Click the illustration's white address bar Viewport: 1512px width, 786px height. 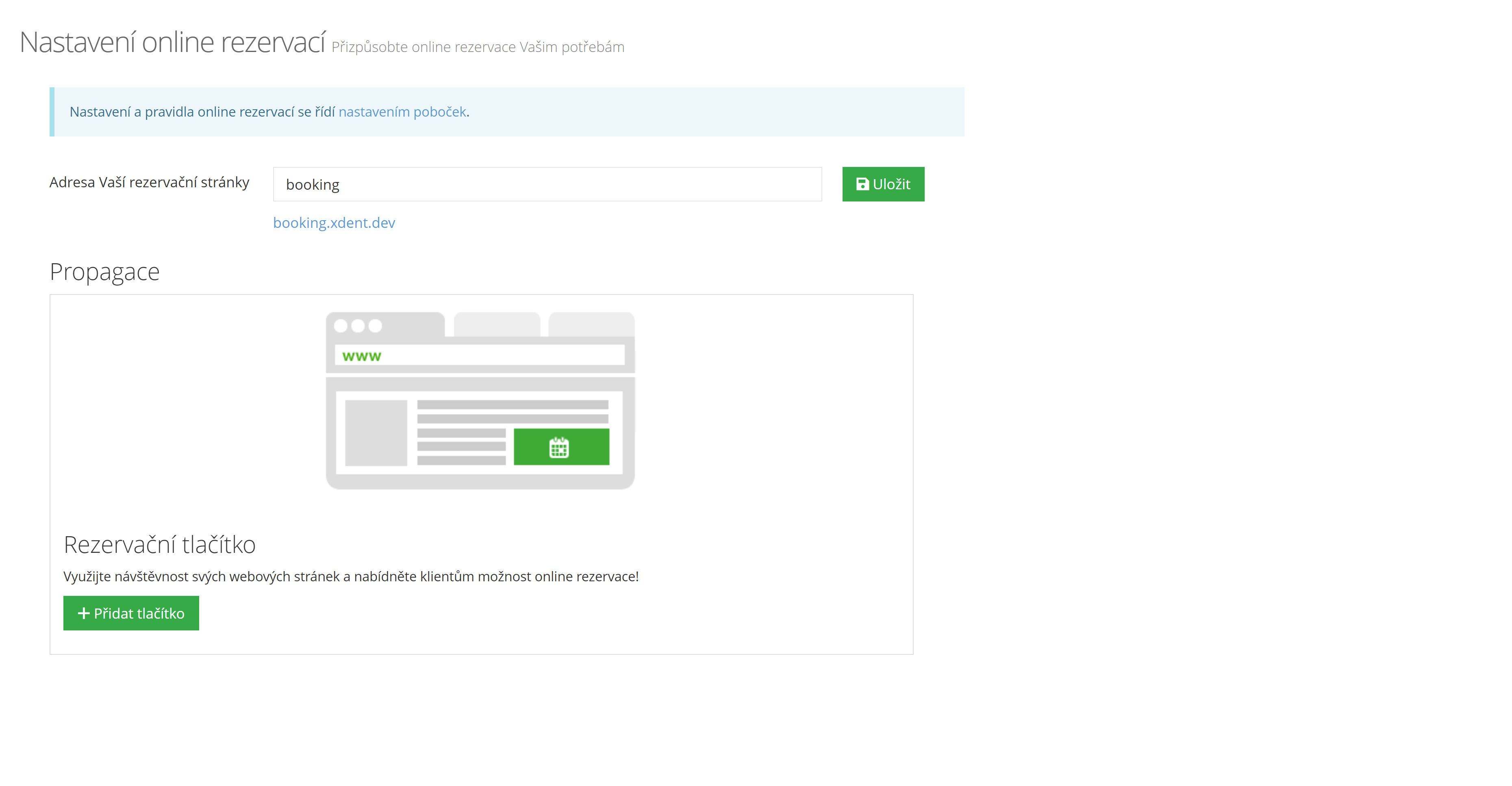coord(499,355)
